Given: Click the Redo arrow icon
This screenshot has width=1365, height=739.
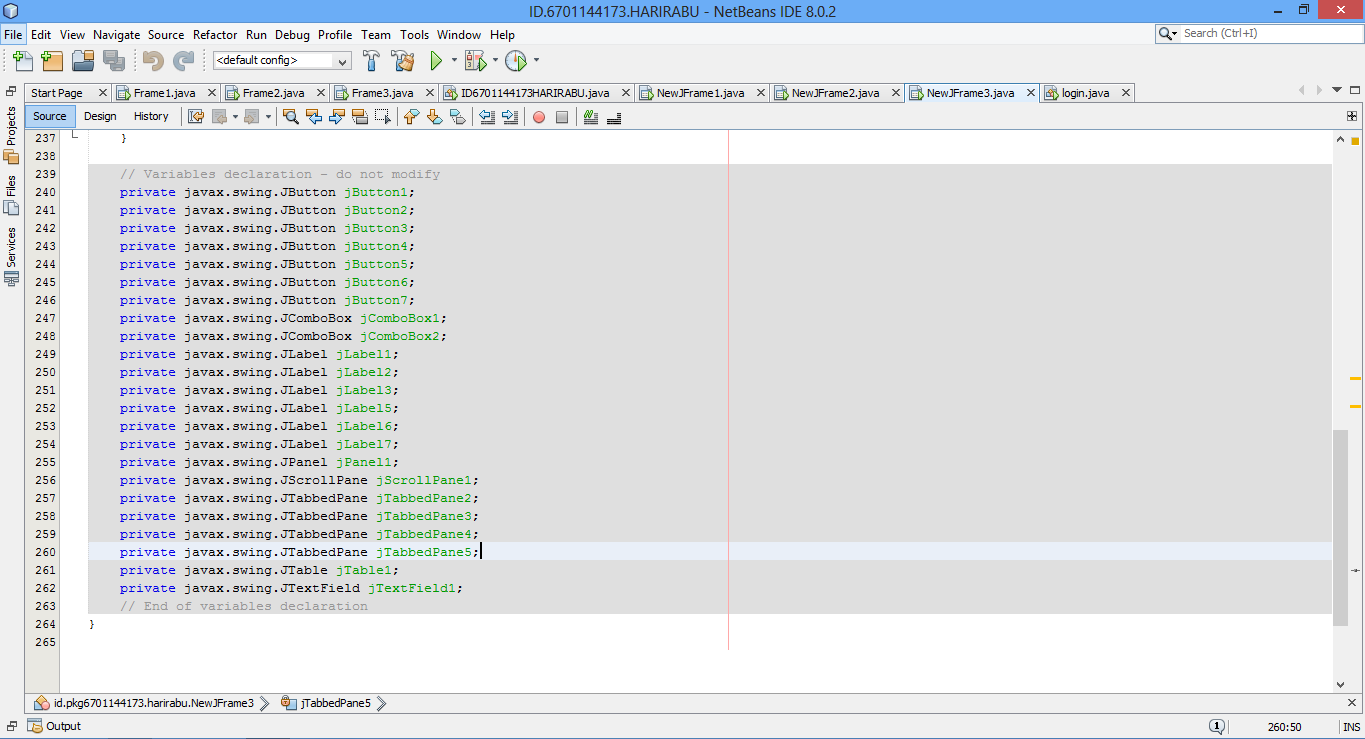Looking at the screenshot, I should [x=183, y=61].
